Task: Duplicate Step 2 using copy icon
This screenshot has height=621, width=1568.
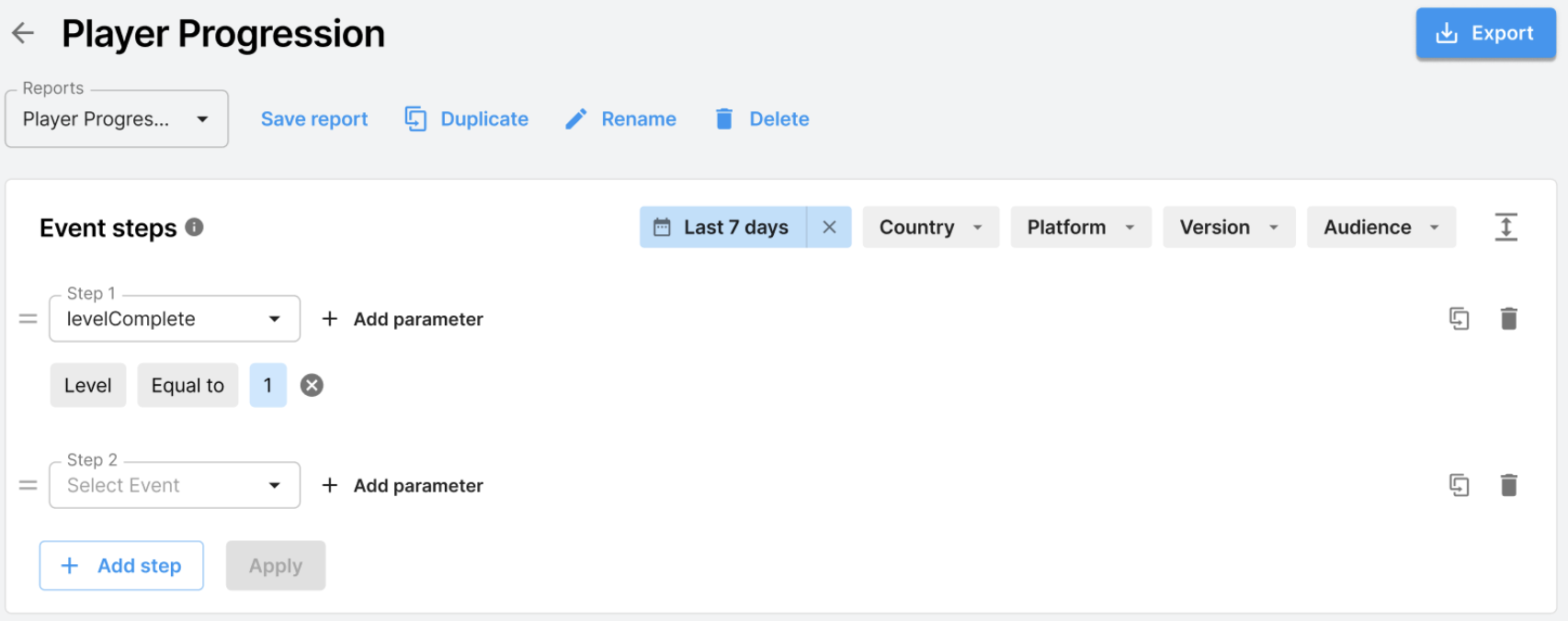Action: [x=1459, y=485]
